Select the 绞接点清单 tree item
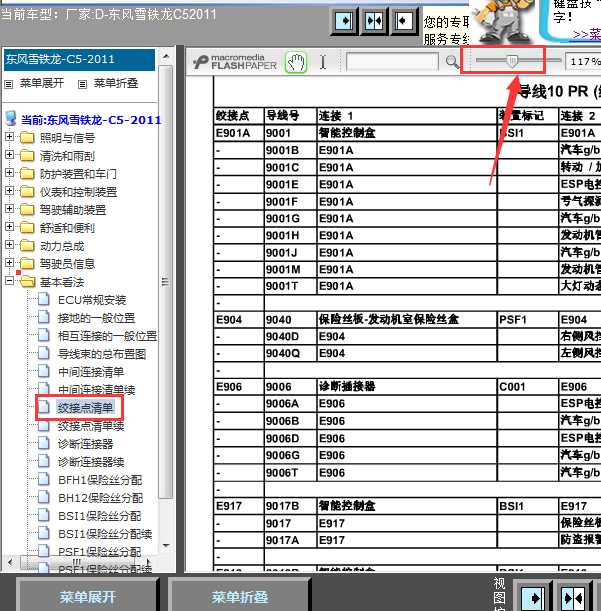 [85, 408]
